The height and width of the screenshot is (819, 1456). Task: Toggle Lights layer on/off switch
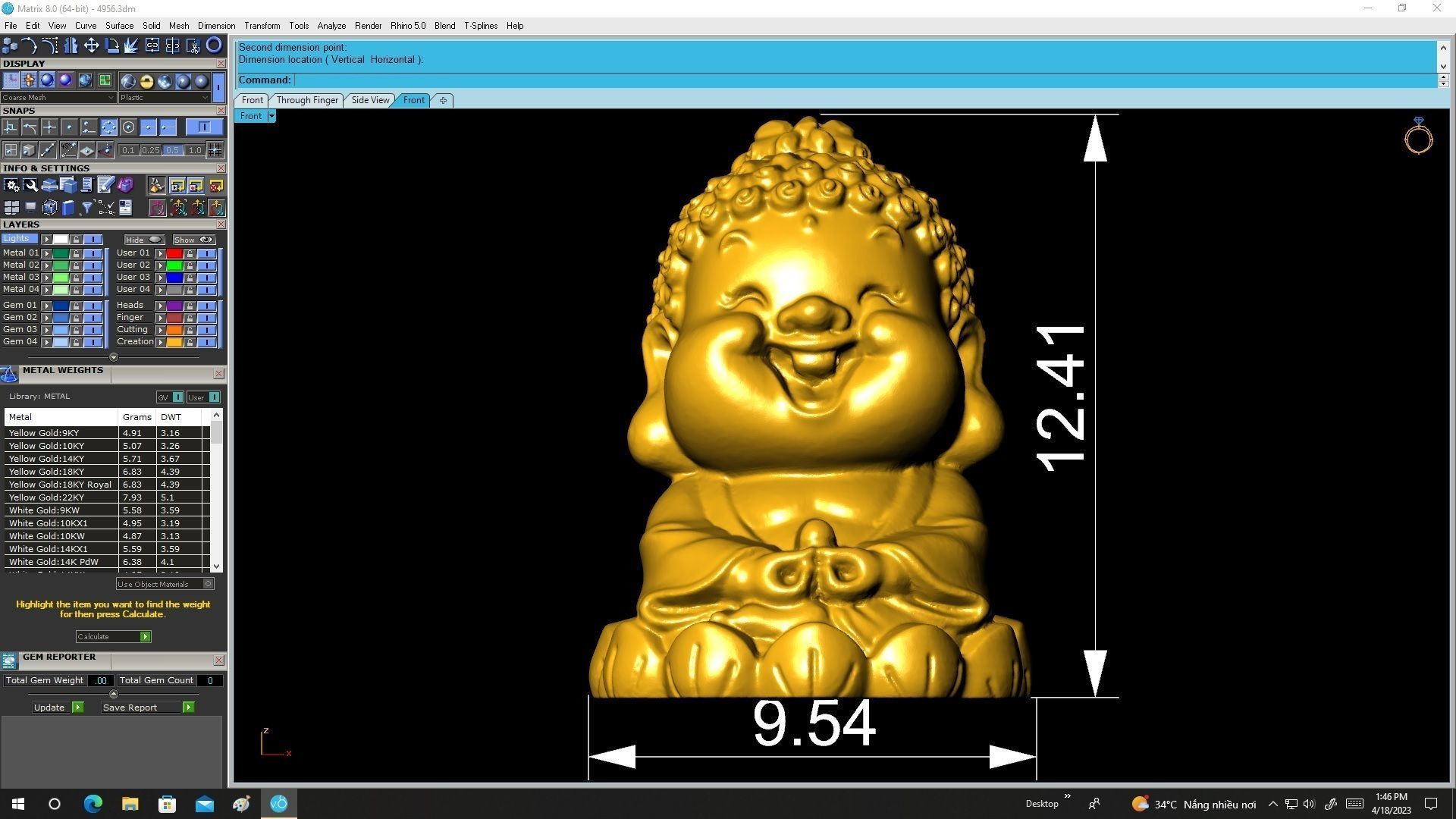coord(93,240)
